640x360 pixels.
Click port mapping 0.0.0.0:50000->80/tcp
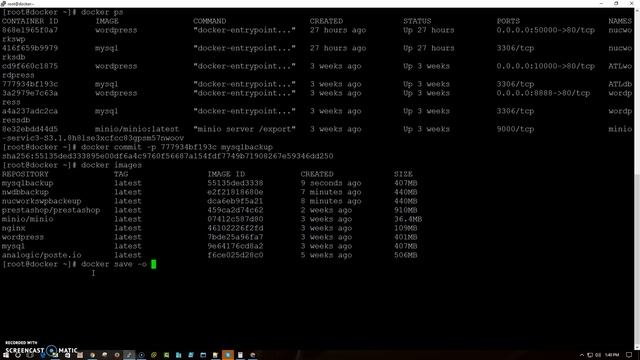coord(545,30)
